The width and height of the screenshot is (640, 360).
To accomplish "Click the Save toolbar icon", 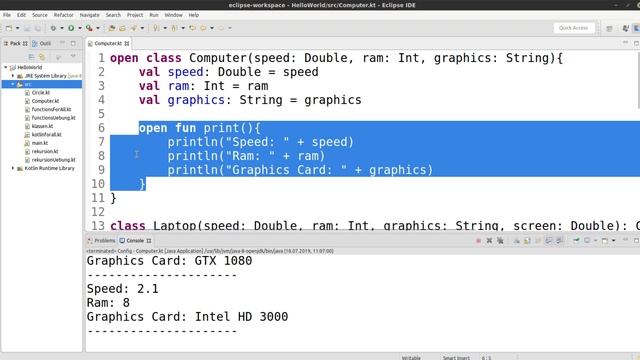I will 27,28.
